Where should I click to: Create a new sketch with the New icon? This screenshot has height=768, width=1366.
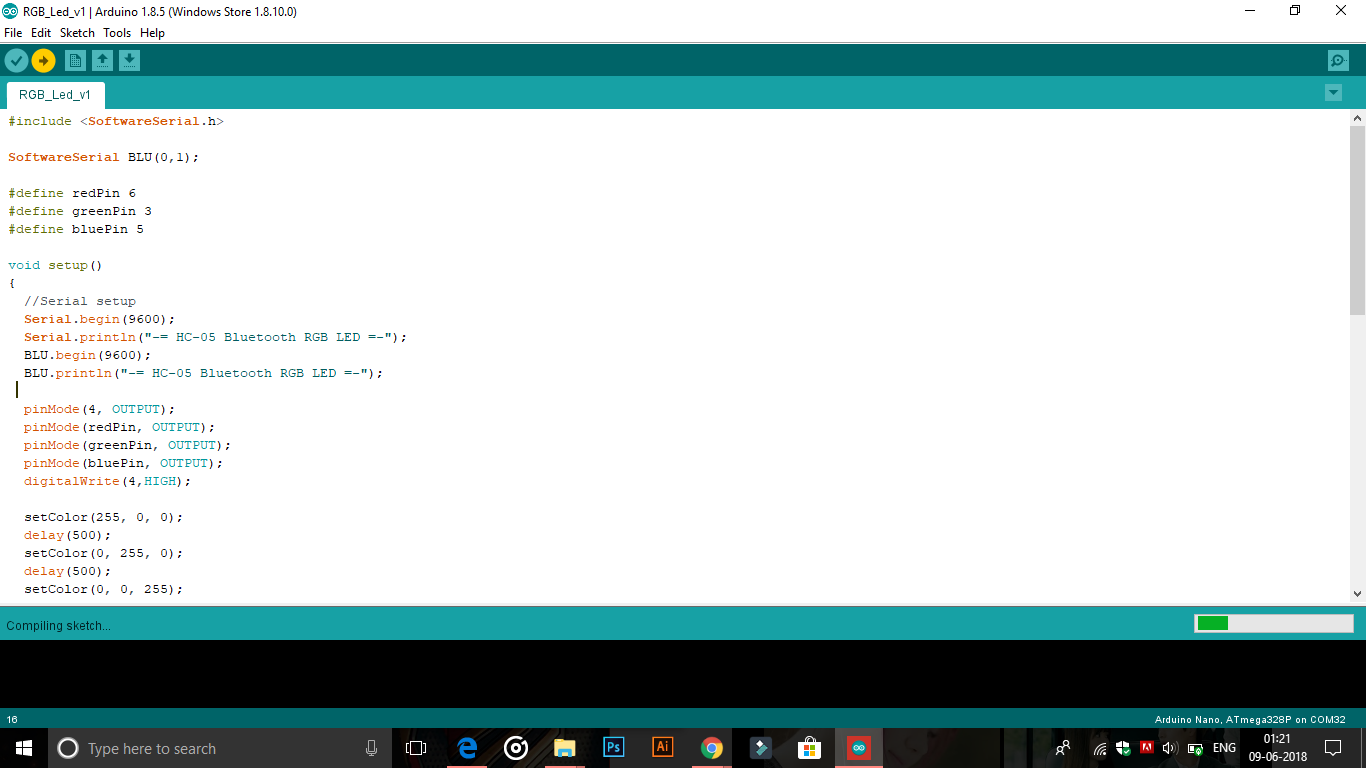point(76,60)
